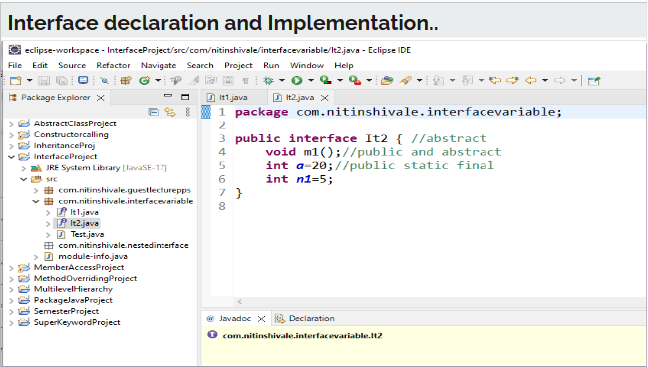Switch to the Declaration tab
Image resolution: width=648 pixels, height=367 pixels.
tap(305, 318)
